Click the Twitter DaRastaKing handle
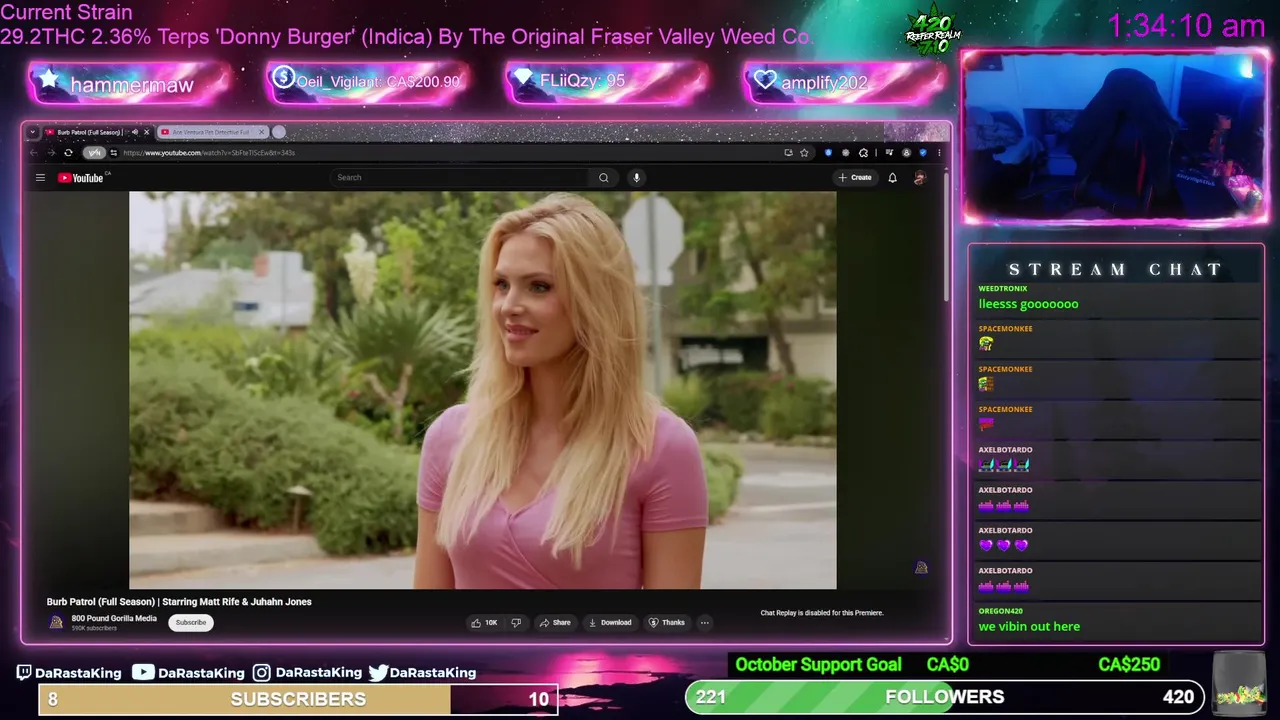Image resolution: width=1280 pixels, height=720 pixels. click(x=422, y=673)
